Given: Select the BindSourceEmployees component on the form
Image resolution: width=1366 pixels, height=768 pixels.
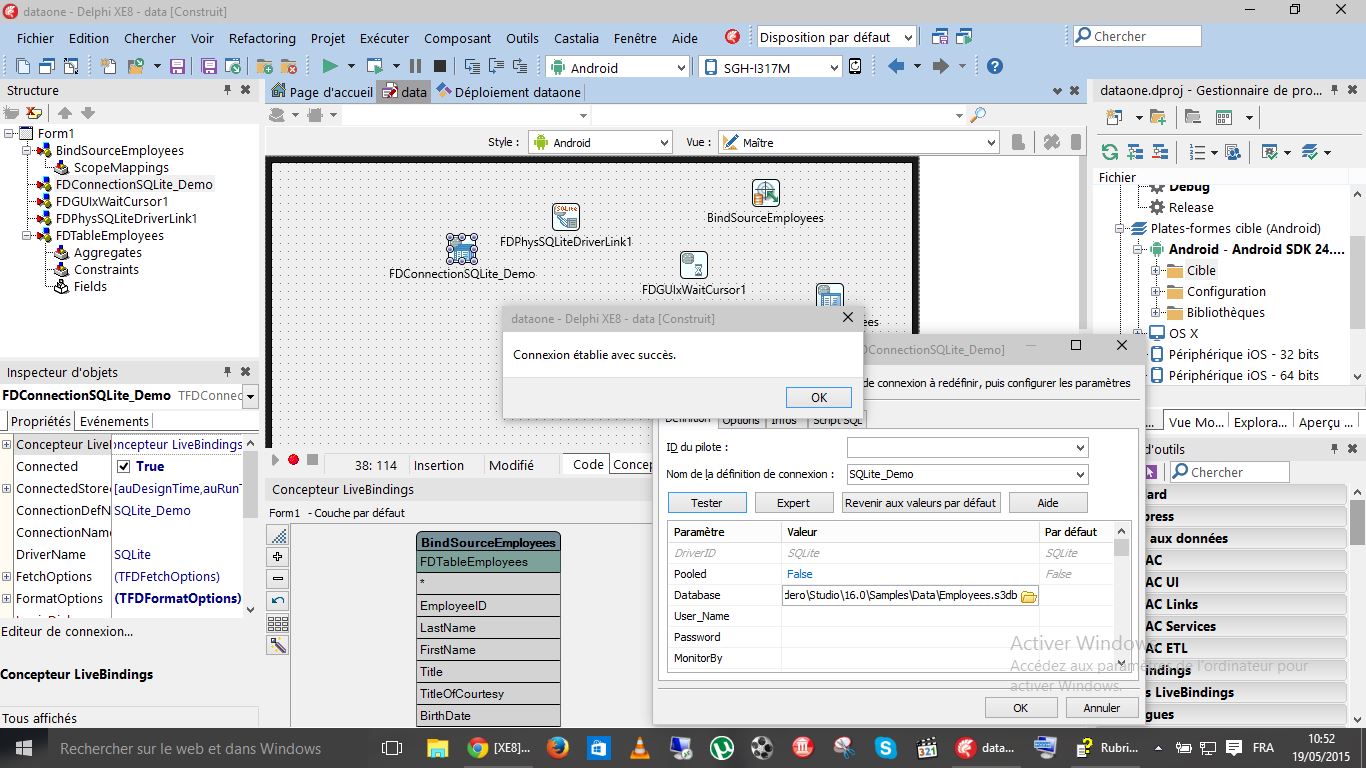Looking at the screenshot, I should click(x=765, y=193).
